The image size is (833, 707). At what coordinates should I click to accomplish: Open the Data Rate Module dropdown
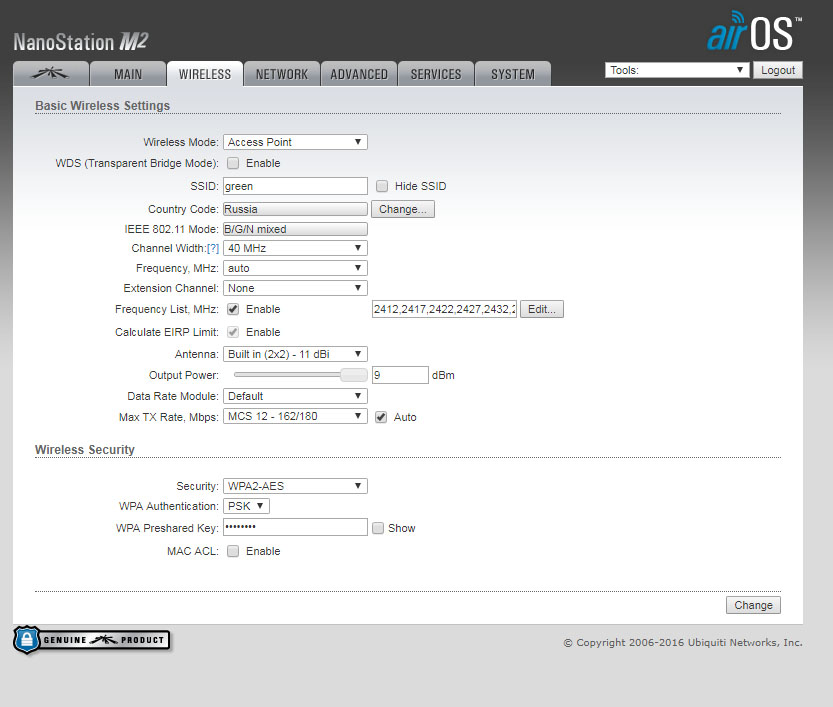point(295,396)
